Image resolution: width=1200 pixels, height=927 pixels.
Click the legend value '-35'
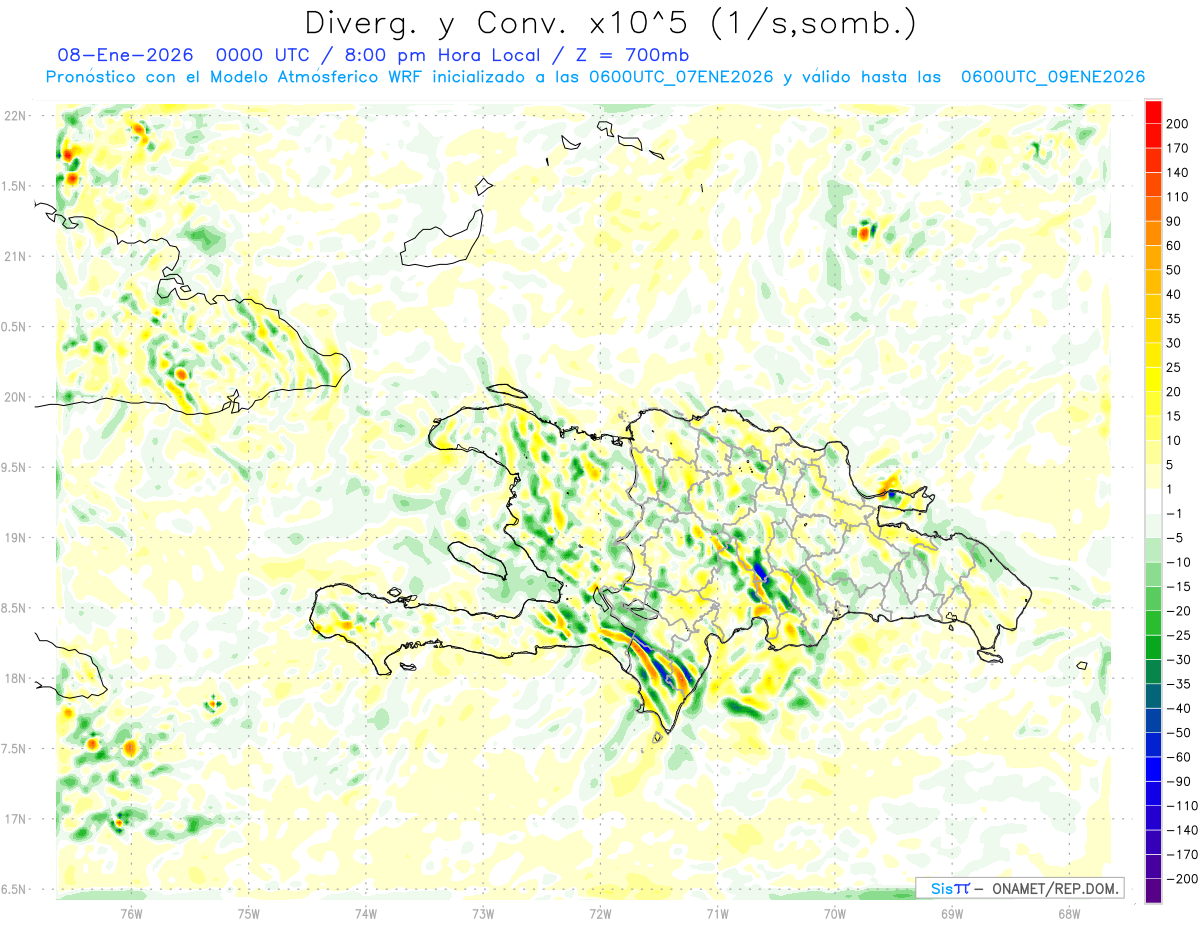pyautogui.click(x=1179, y=684)
